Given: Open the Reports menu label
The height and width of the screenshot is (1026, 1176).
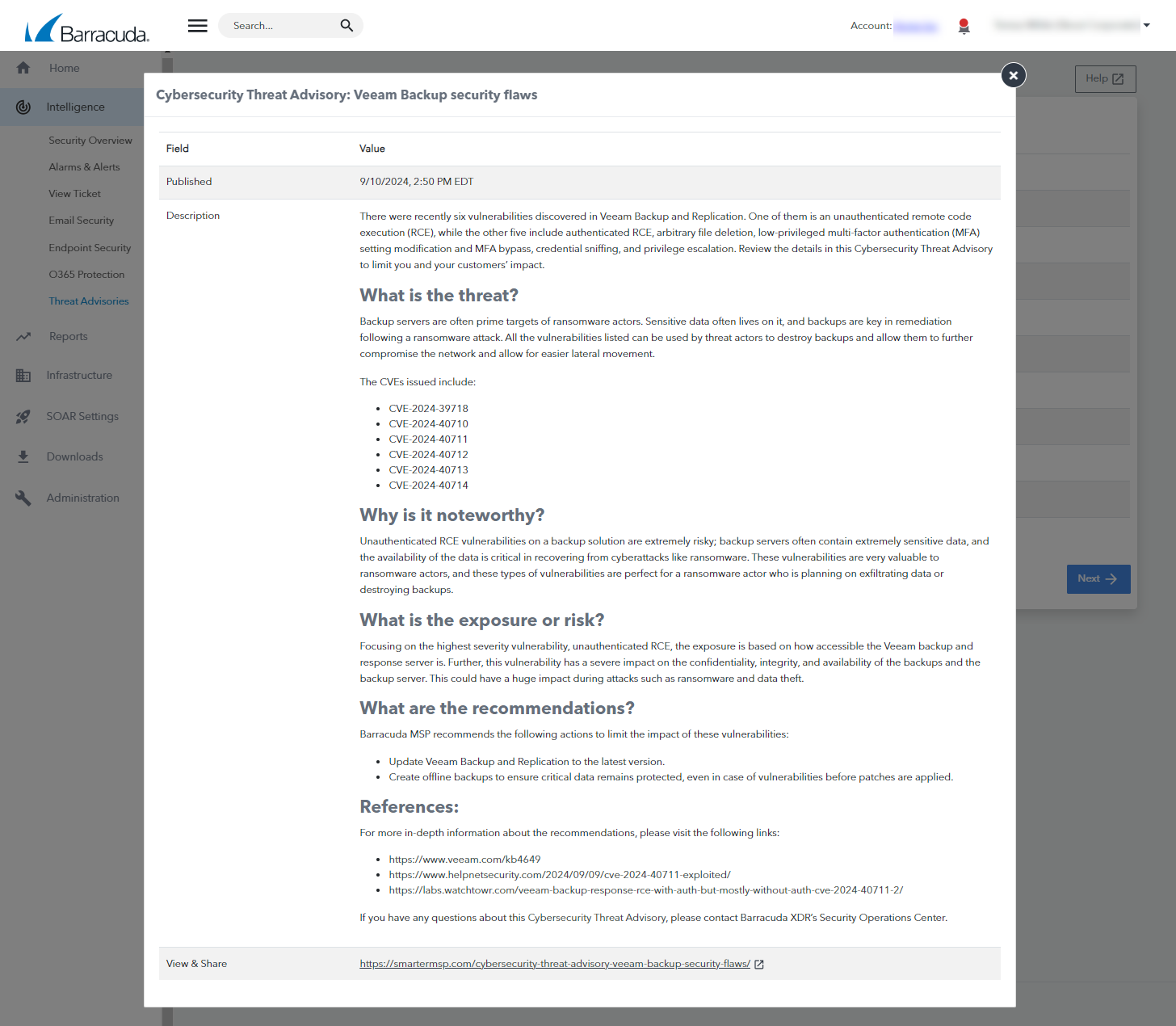Looking at the screenshot, I should 69,336.
